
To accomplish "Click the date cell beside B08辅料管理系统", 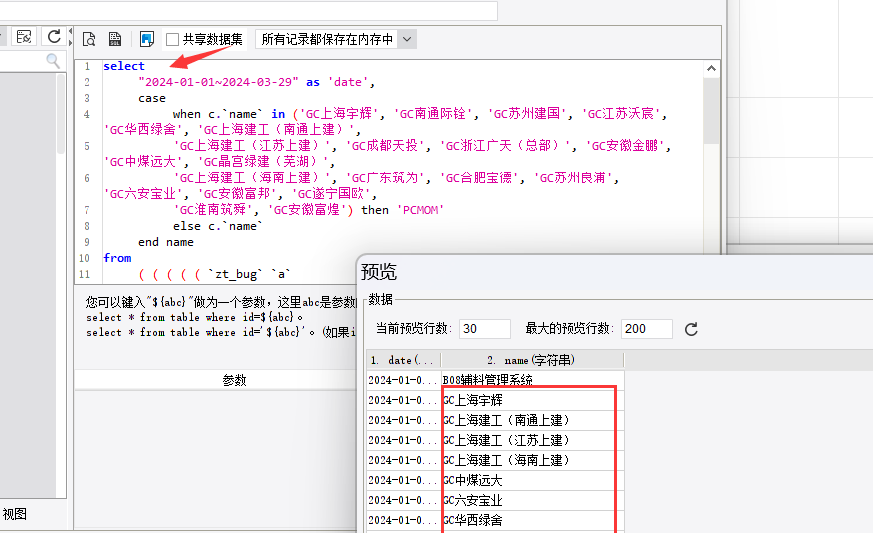I will click(404, 380).
